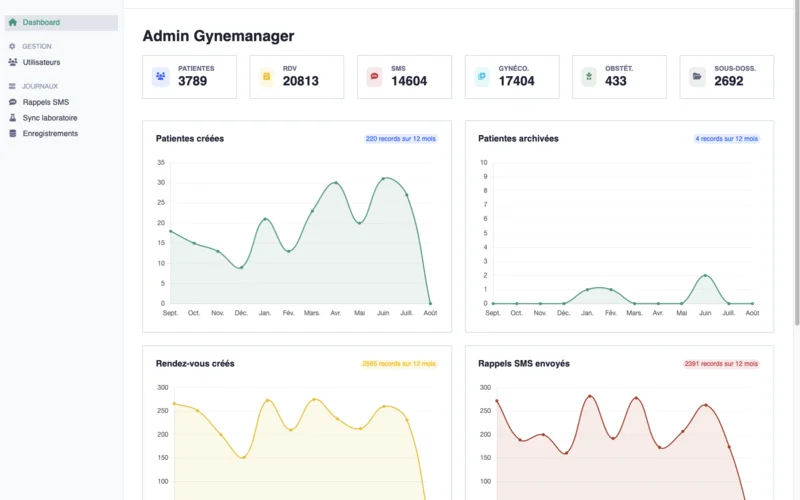Open Sync laboratoire log
The height and width of the screenshot is (500, 800).
tap(50, 118)
